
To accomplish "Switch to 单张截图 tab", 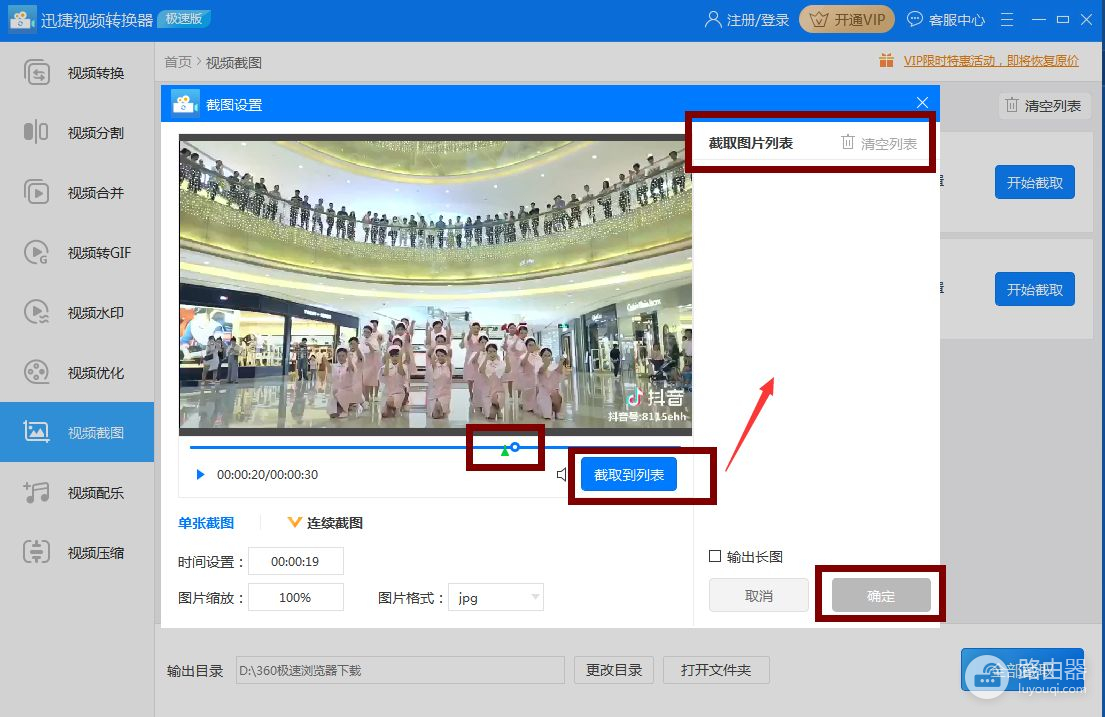I will click(x=206, y=523).
